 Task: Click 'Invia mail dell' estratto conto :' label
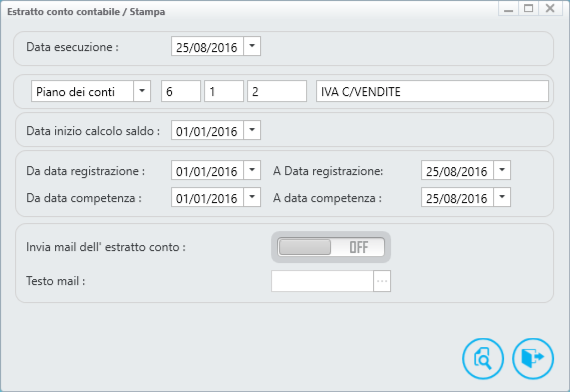[106, 247]
